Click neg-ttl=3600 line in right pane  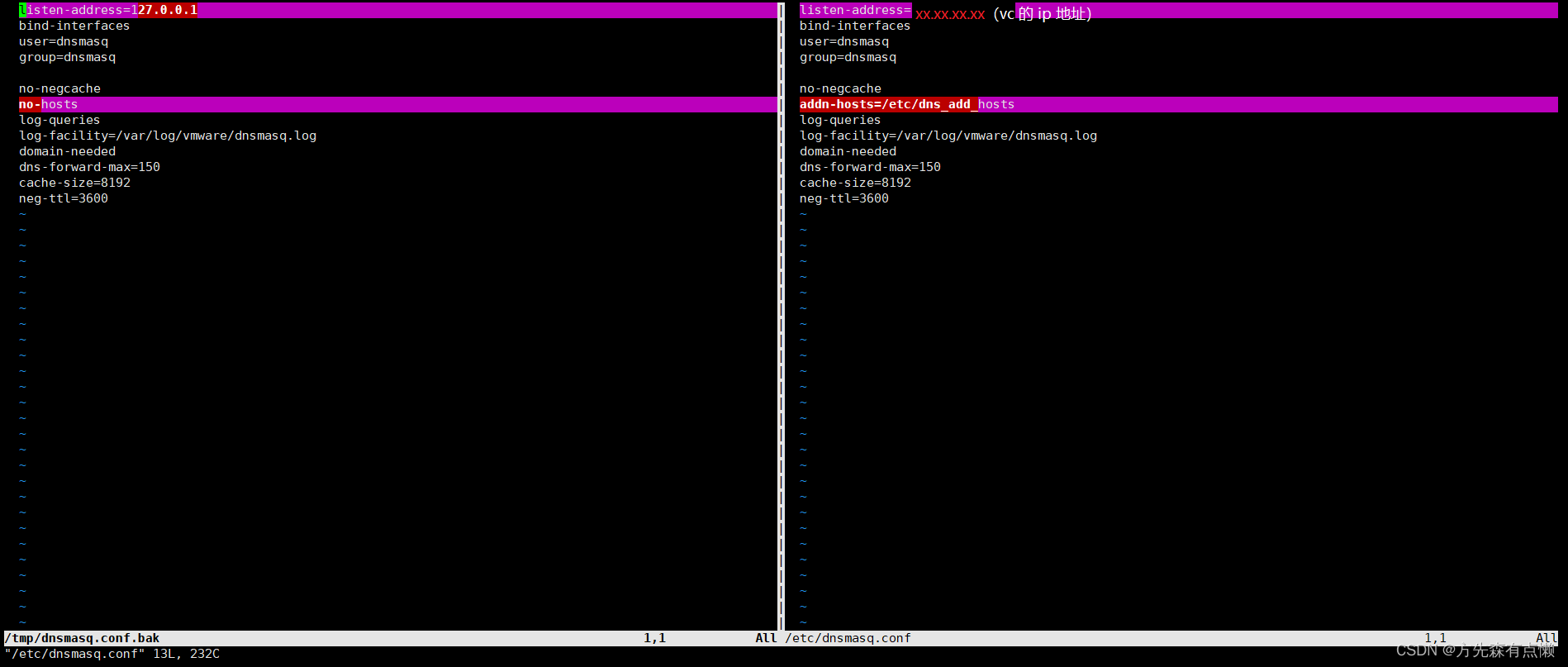pyautogui.click(x=844, y=198)
